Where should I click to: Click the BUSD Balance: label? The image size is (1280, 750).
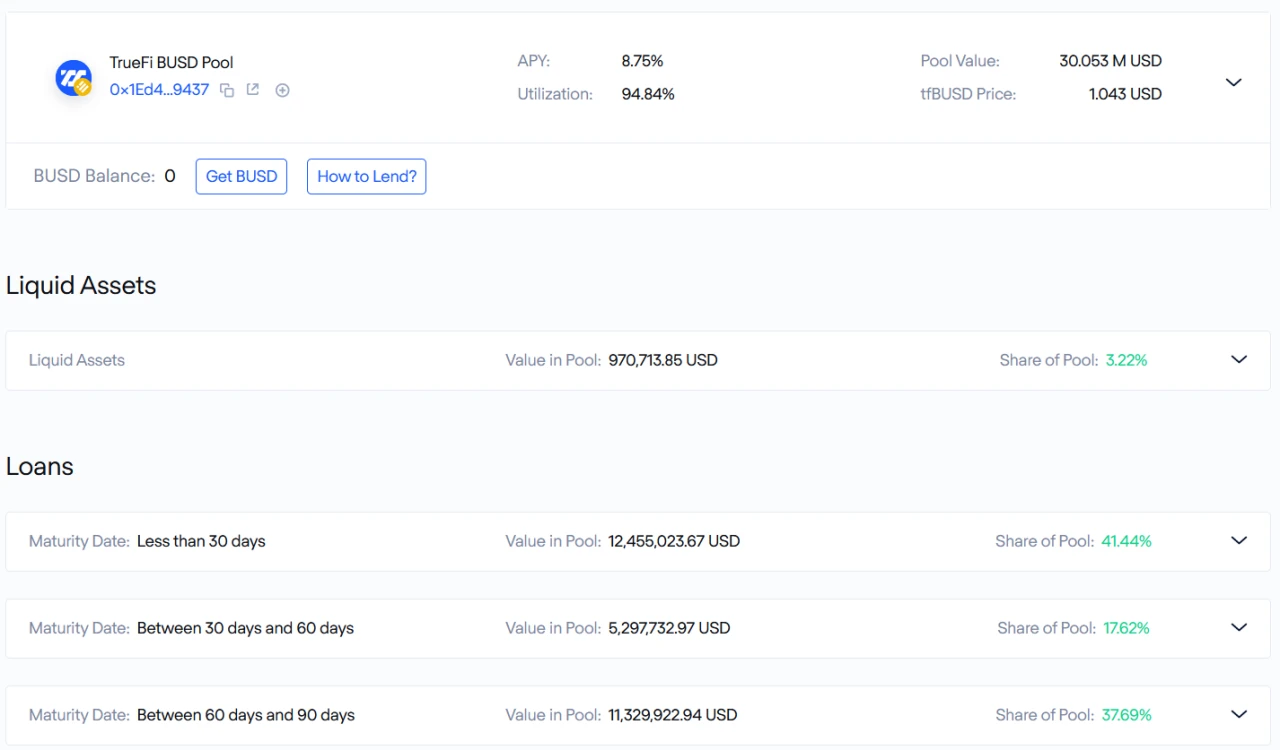[x=94, y=176]
